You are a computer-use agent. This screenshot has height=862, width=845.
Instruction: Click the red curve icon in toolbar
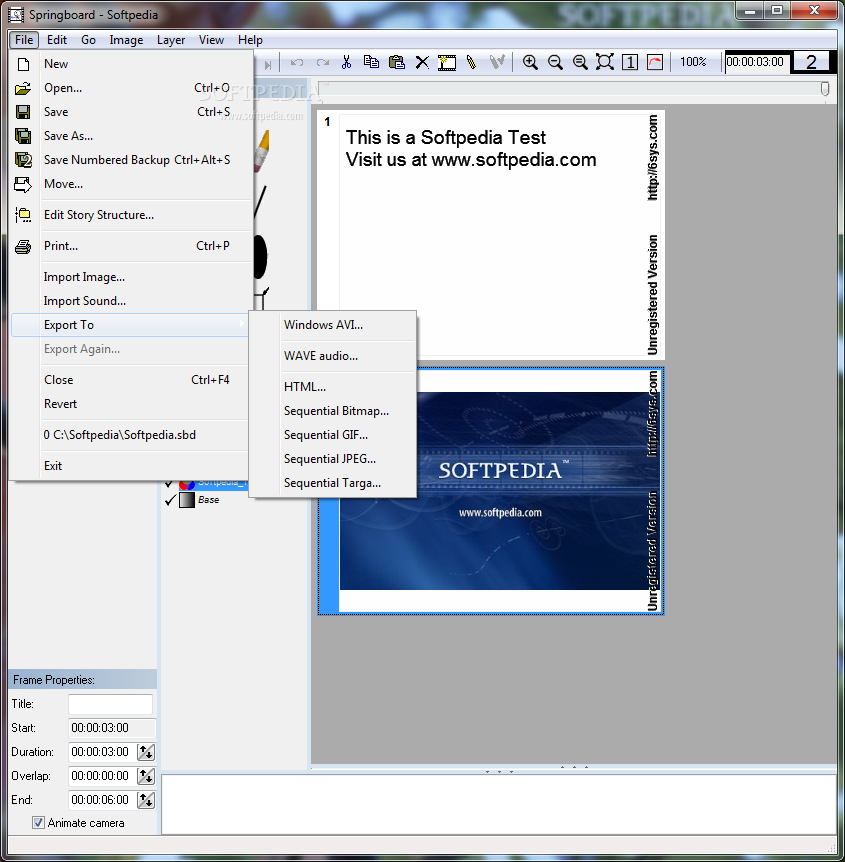[x=655, y=62]
